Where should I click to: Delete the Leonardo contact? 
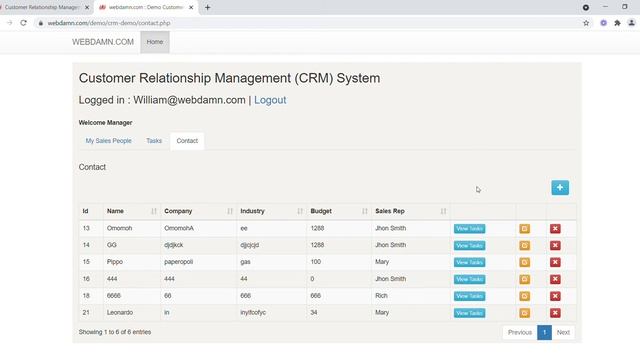pyautogui.click(x=555, y=313)
